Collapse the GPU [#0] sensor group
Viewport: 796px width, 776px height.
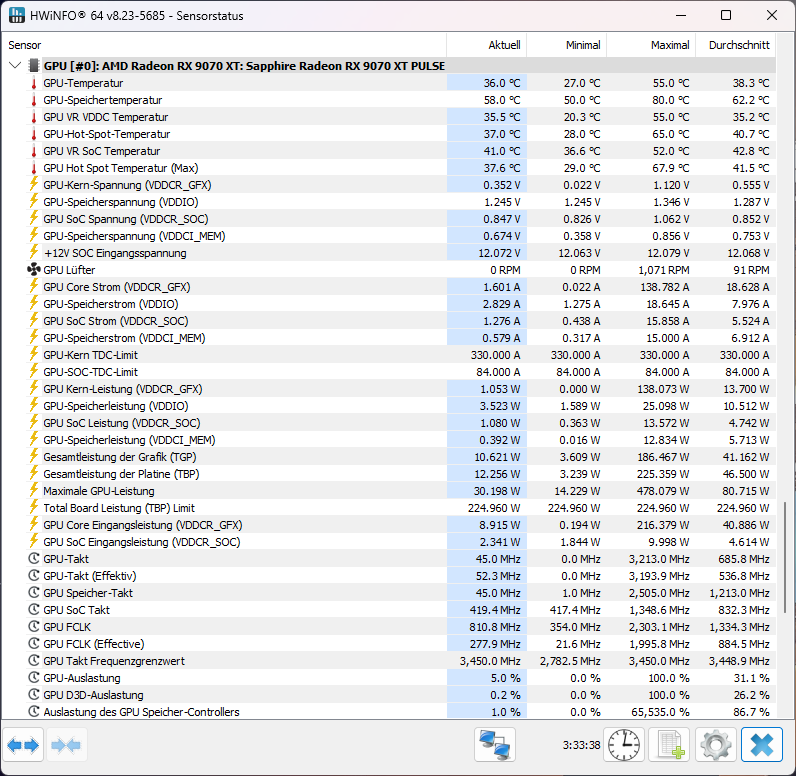(x=15, y=65)
